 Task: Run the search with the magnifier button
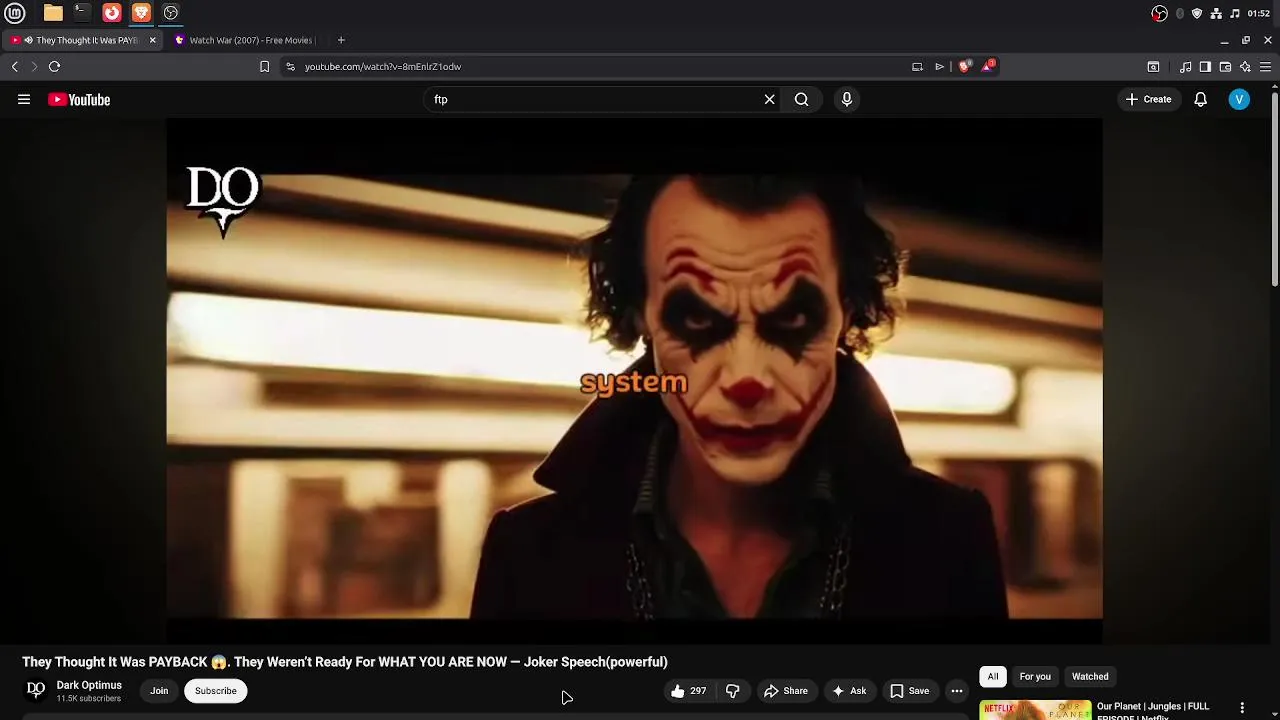point(801,99)
